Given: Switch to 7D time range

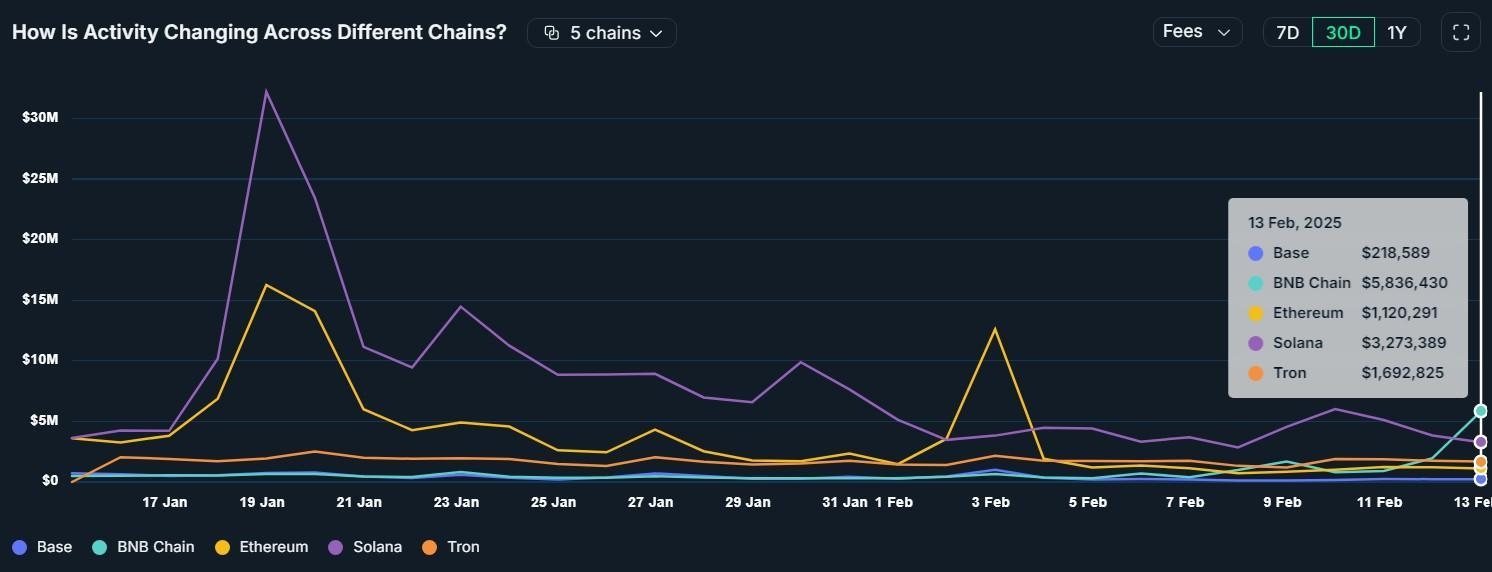Looking at the screenshot, I should point(1288,32).
